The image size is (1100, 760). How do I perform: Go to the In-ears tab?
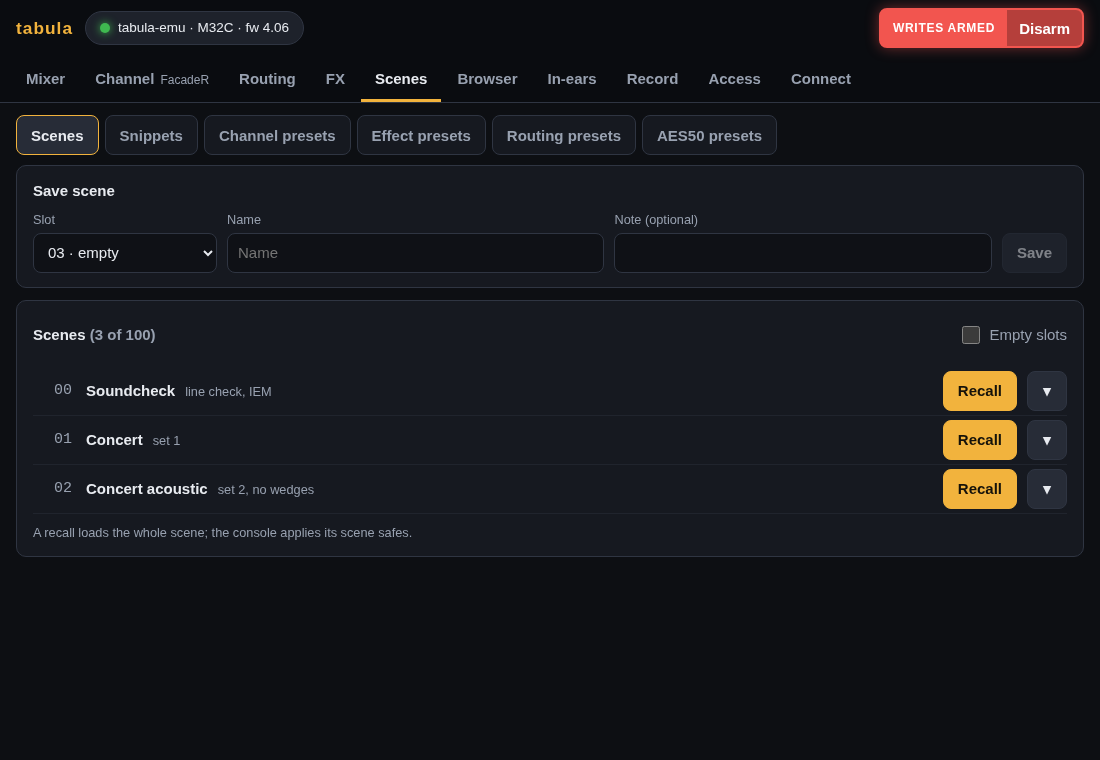pos(572,79)
